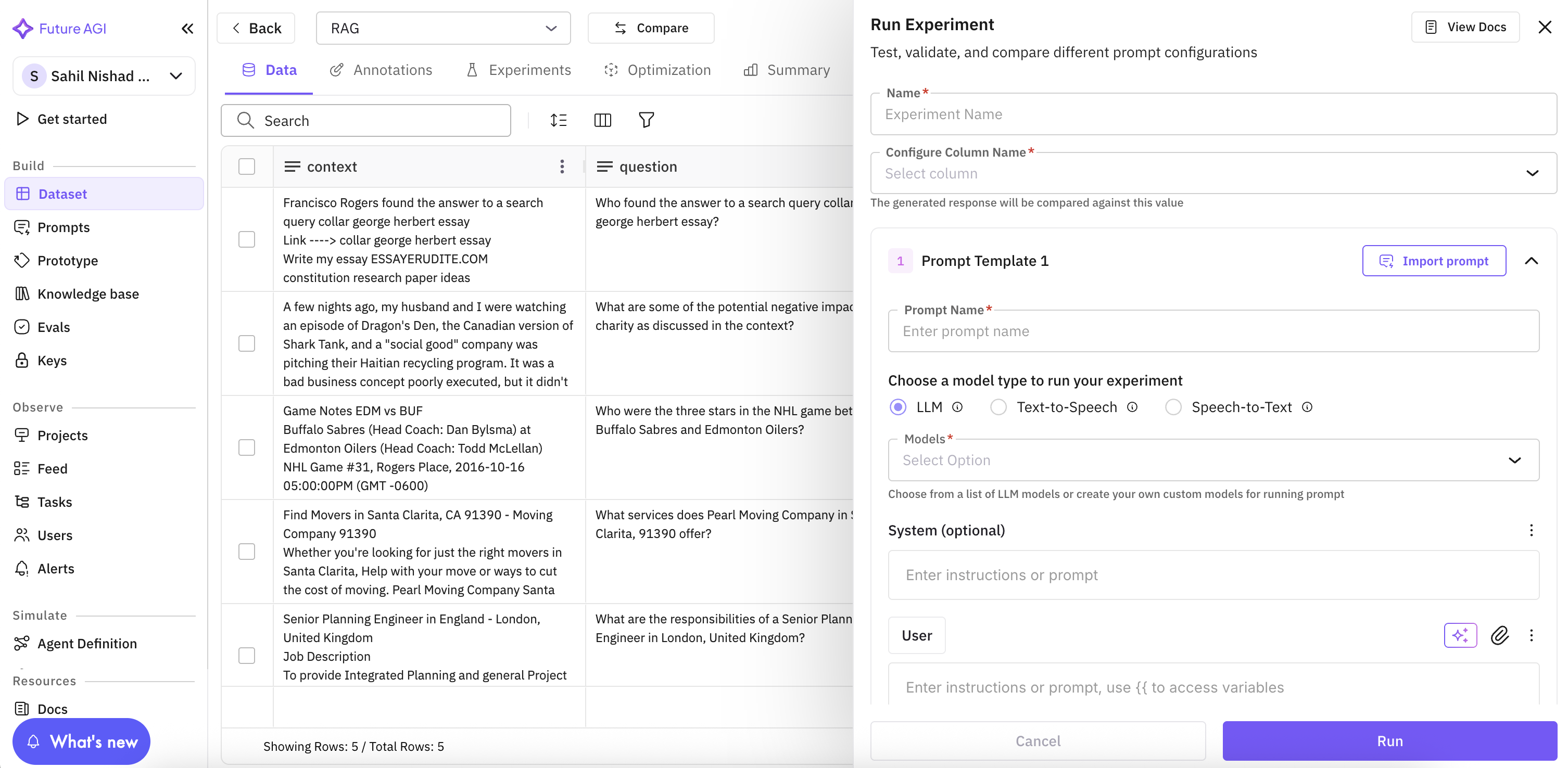Click the attachment paperclip icon
The height and width of the screenshot is (768, 1568).
pos(1499,635)
